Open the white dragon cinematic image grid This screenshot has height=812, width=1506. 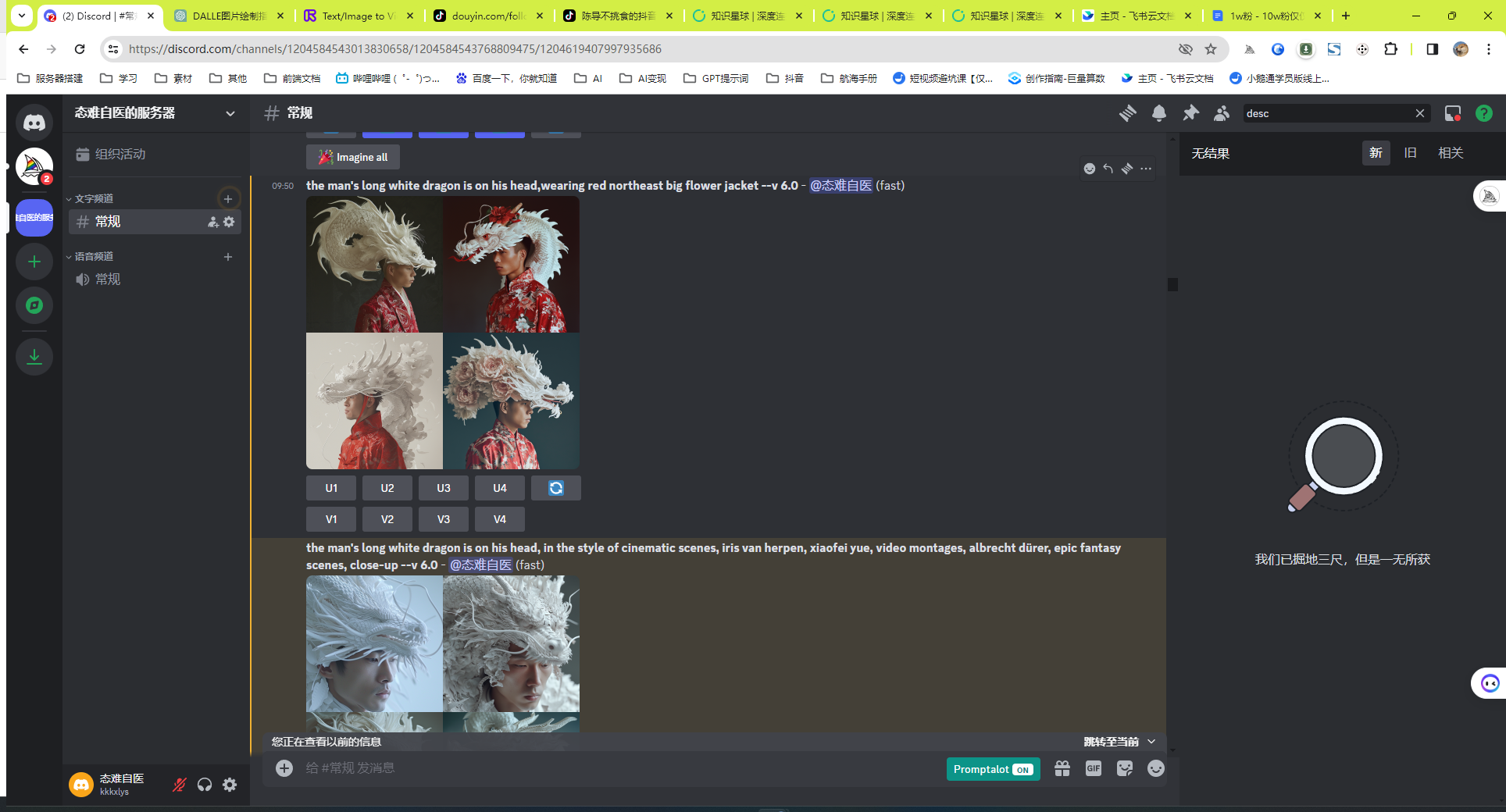(443, 654)
